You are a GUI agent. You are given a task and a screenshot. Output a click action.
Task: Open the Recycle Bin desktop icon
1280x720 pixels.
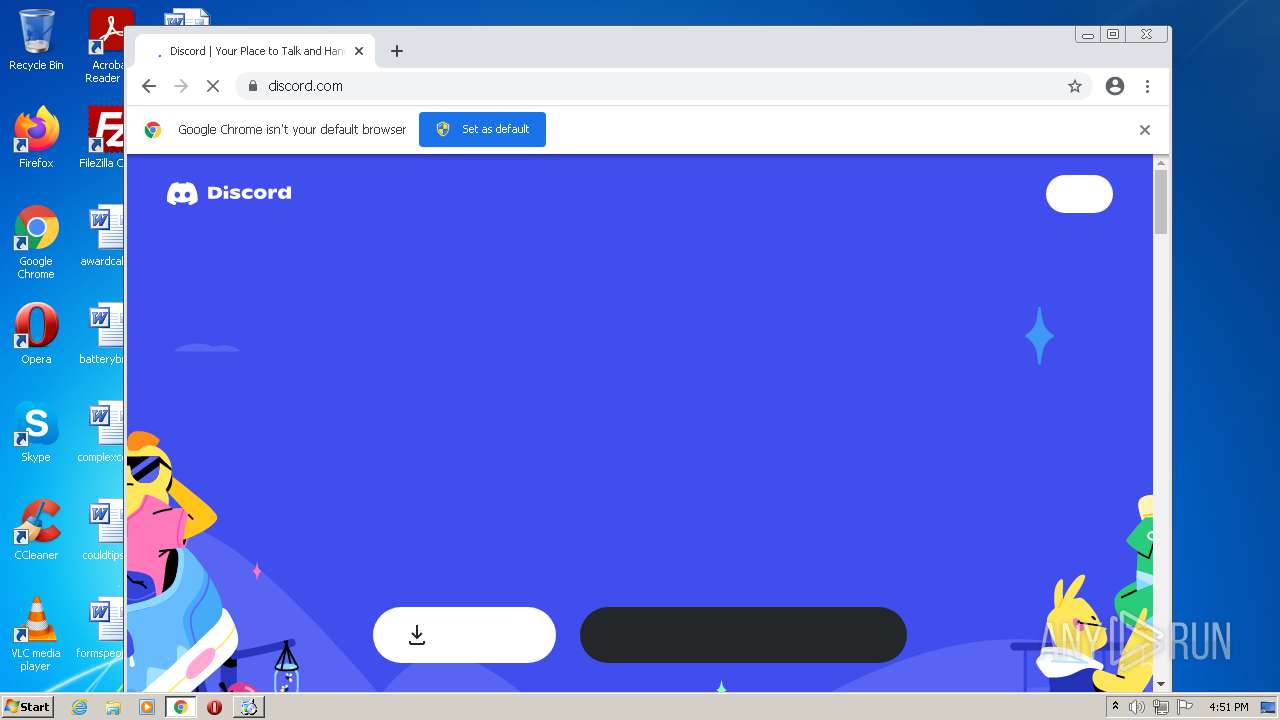(x=36, y=40)
